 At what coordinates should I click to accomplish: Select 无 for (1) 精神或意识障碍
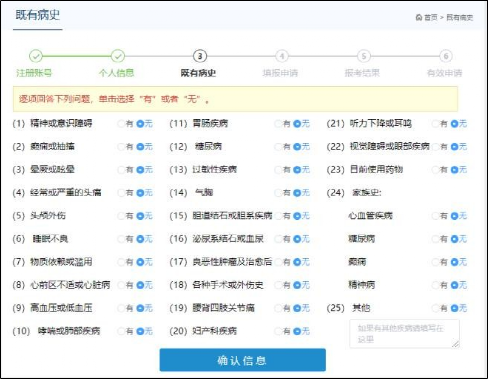[x=140, y=124]
